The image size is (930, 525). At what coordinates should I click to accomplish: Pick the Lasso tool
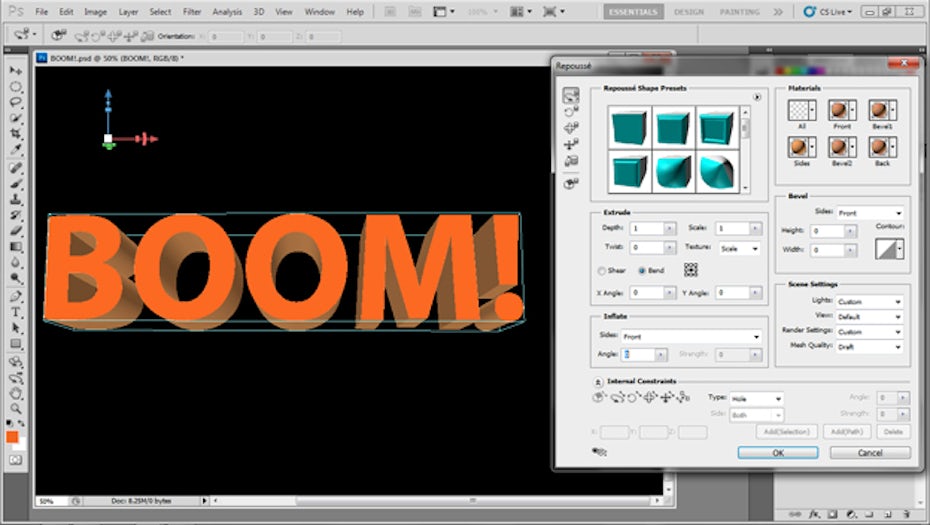[x=16, y=102]
